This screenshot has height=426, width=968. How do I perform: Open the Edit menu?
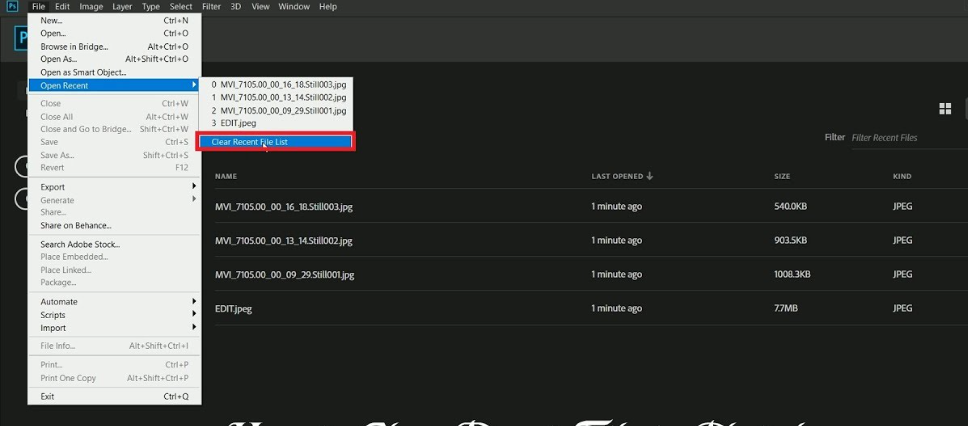63,6
